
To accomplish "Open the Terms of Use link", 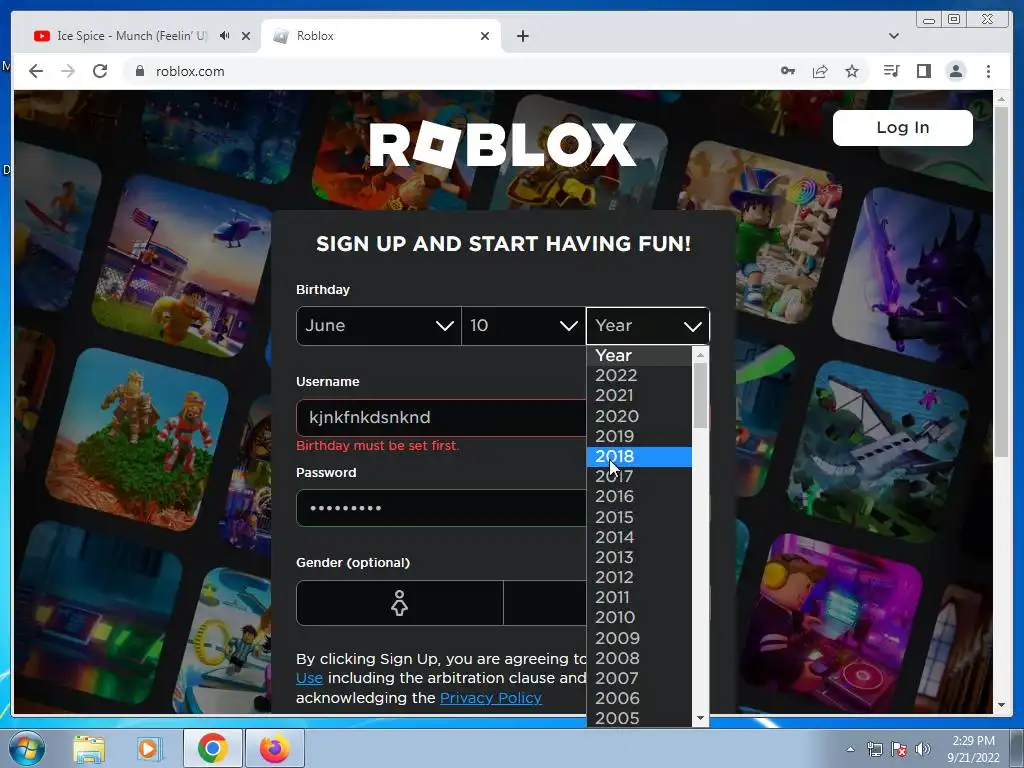I will (309, 679).
